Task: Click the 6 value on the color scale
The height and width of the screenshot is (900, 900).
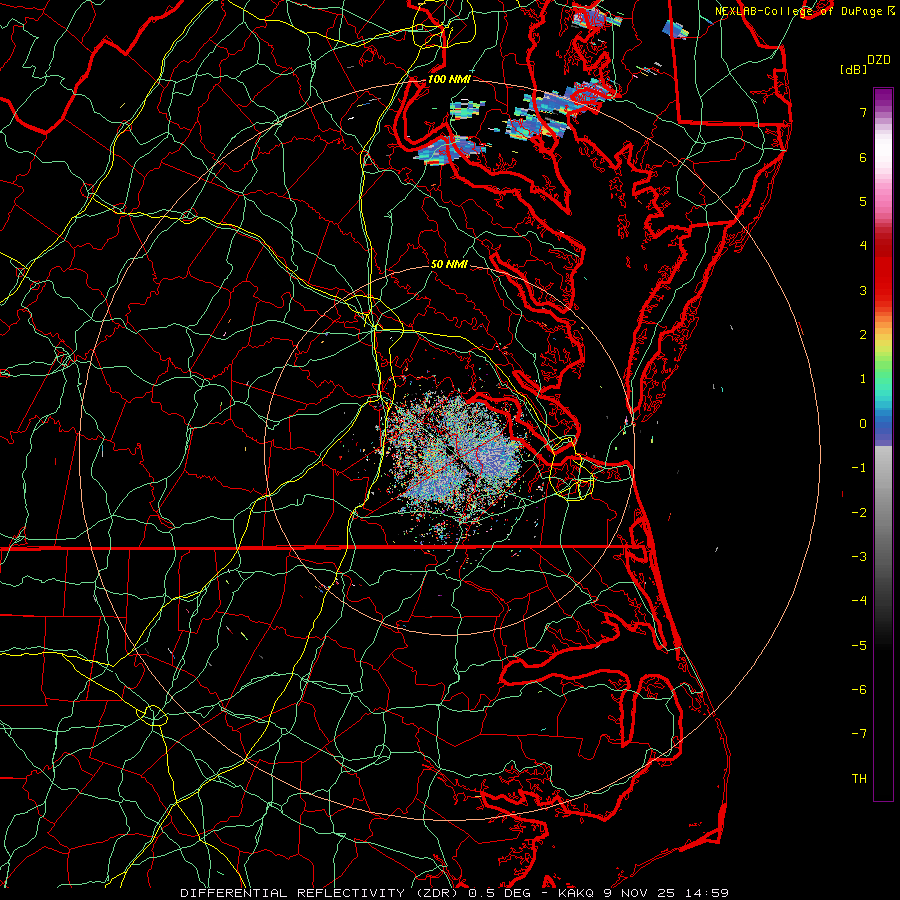Action: click(x=863, y=157)
